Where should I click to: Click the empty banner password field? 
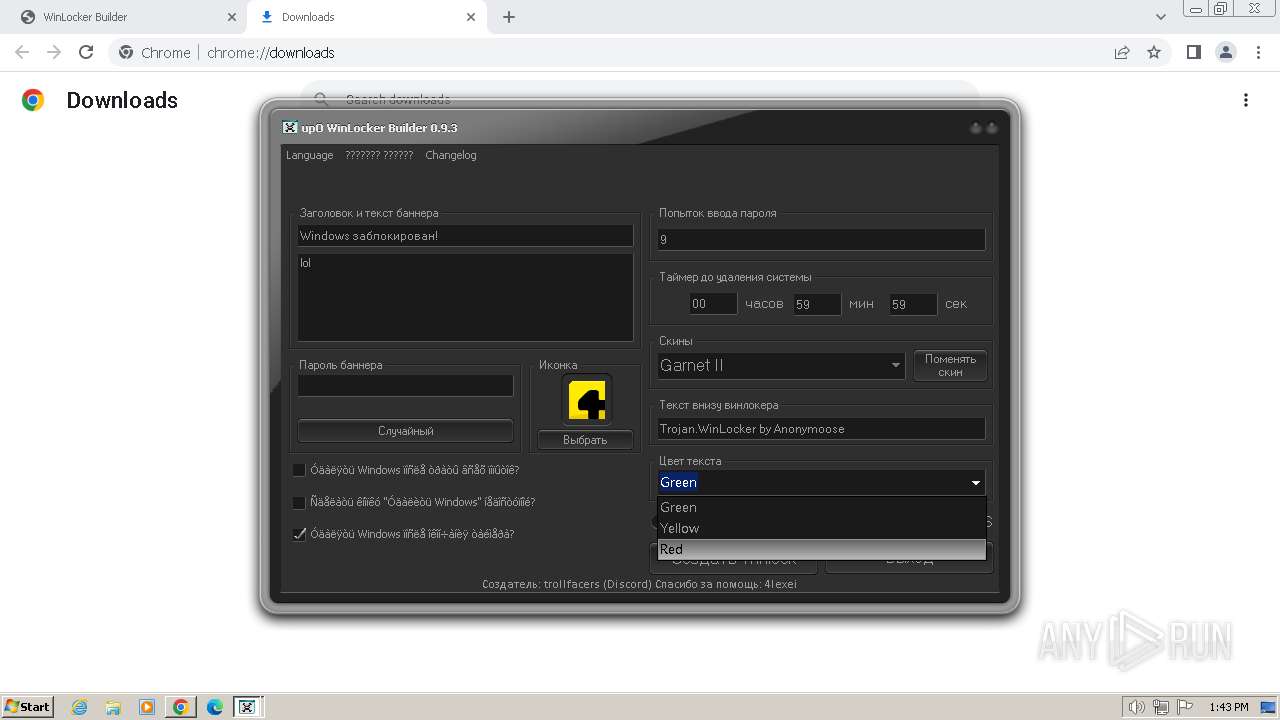click(405, 386)
